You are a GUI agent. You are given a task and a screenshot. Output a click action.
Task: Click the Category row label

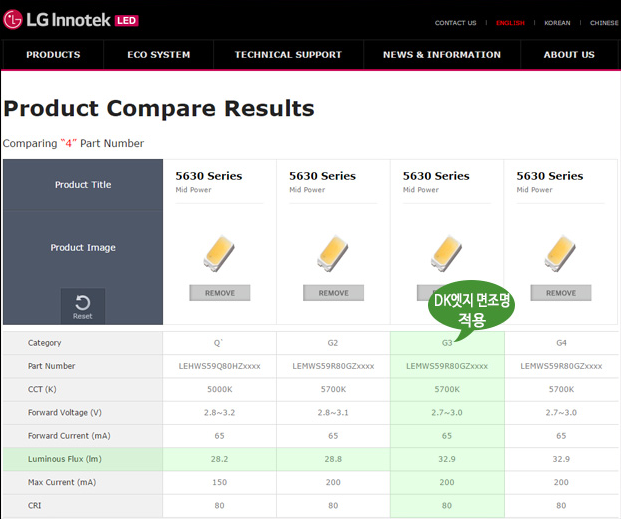point(44,343)
